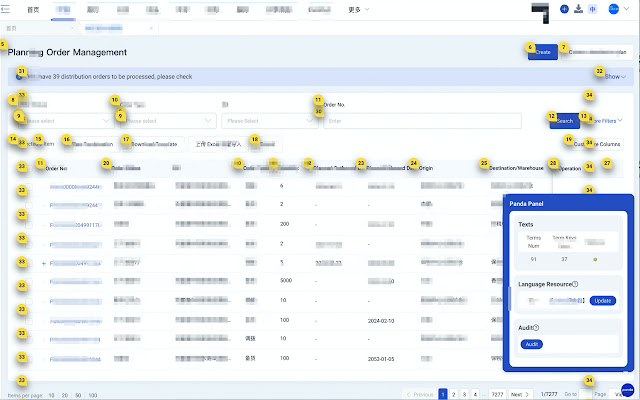Open the user avatar in the top bar
The height and width of the screenshot is (400, 640).
(x=613, y=9)
